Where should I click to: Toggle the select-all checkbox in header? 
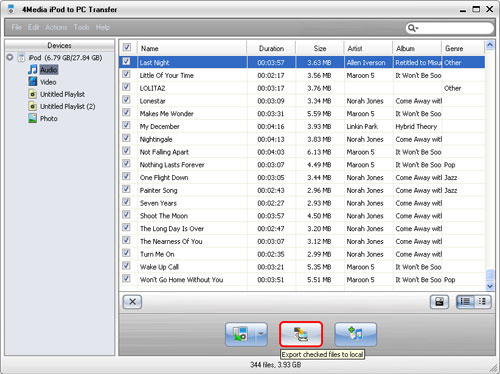tap(127, 47)
